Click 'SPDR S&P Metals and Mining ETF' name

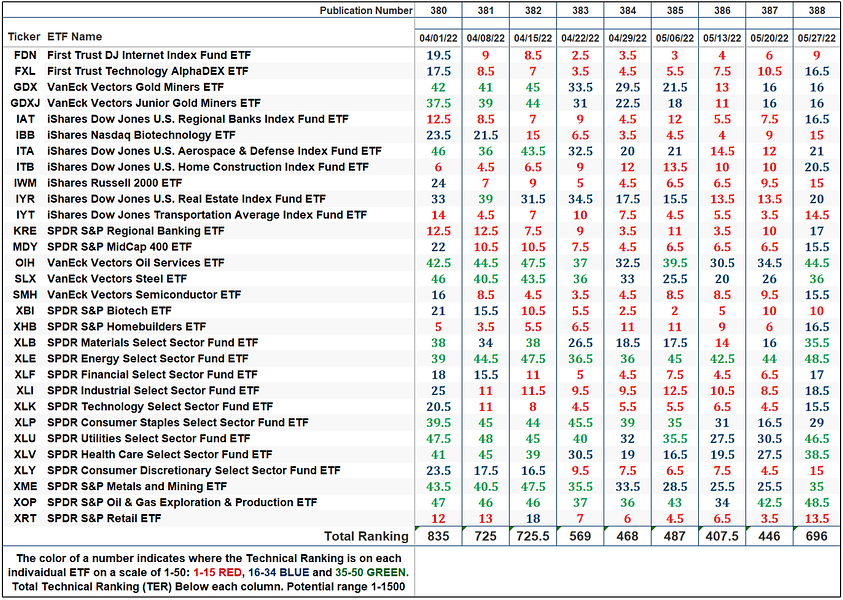137,486
